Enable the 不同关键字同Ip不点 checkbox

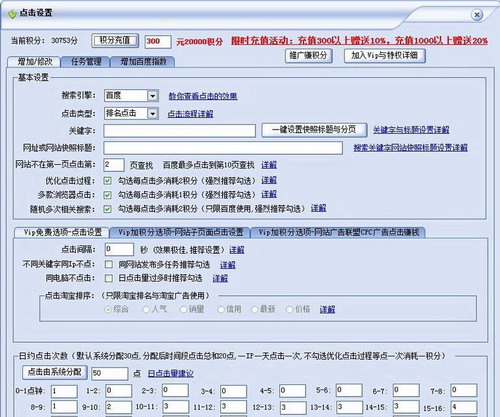pyautogui.click(x=109, y=264)
